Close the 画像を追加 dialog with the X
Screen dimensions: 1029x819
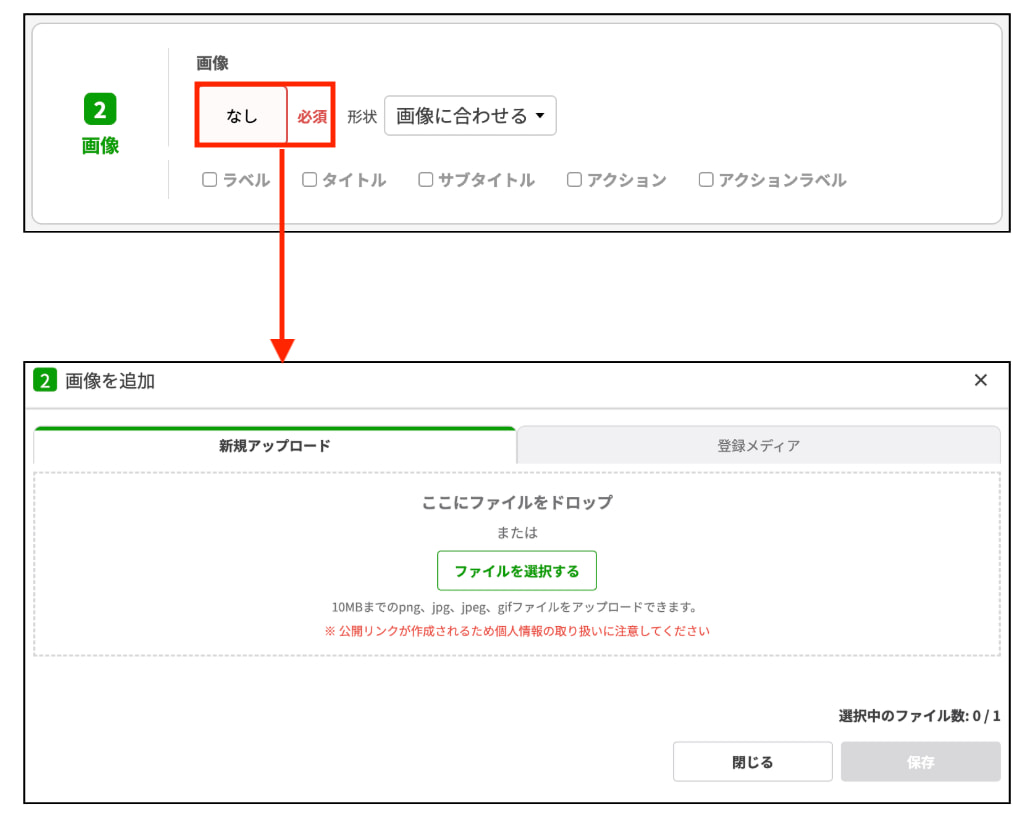(x=981, y=380)
